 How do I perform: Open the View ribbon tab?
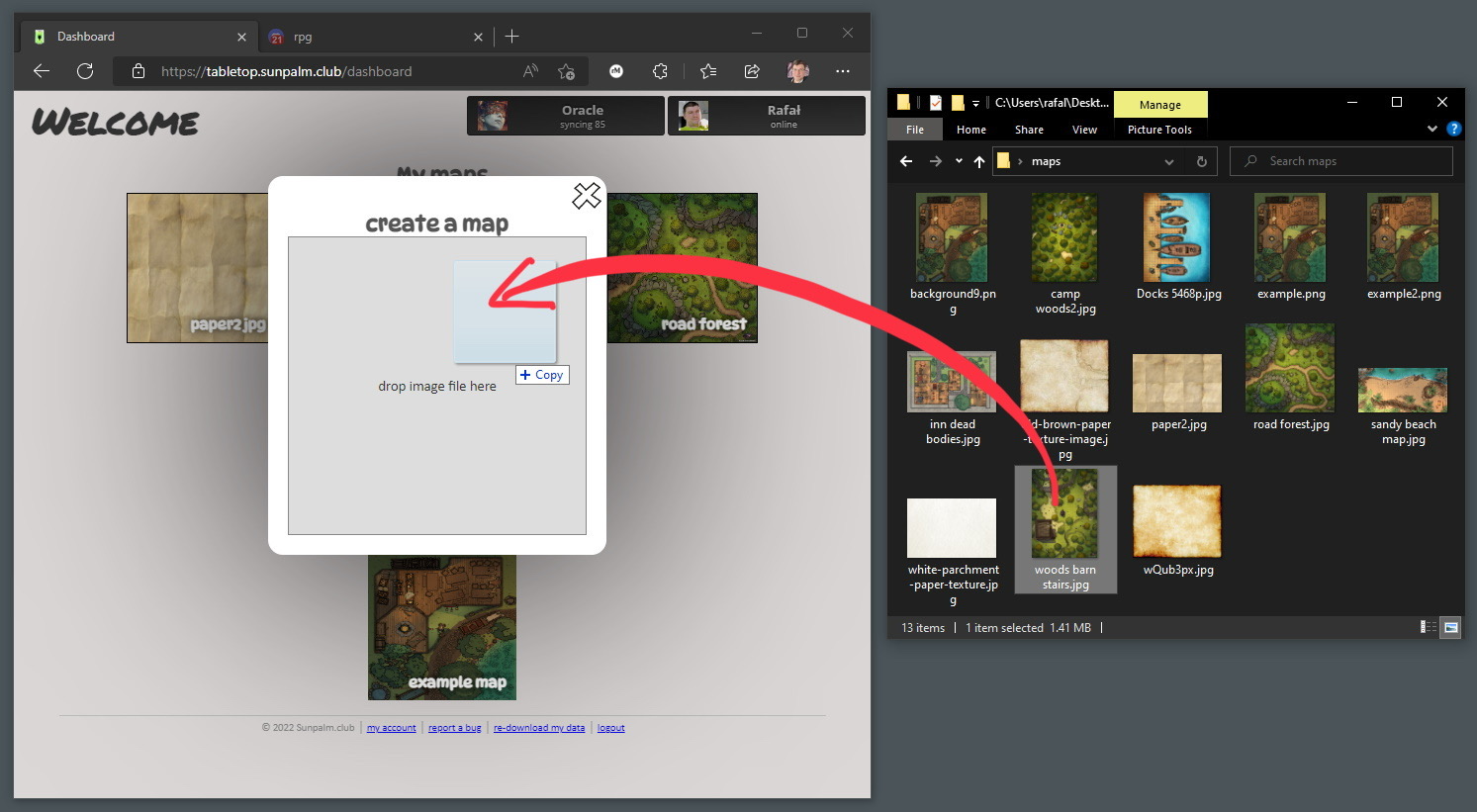[1084, 130]
